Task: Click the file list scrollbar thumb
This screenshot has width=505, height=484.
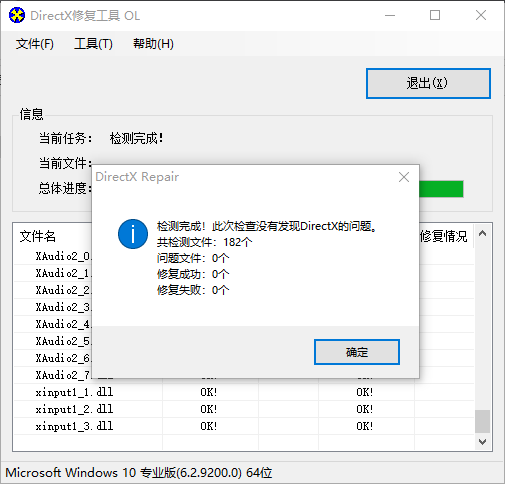Action: 482,421
